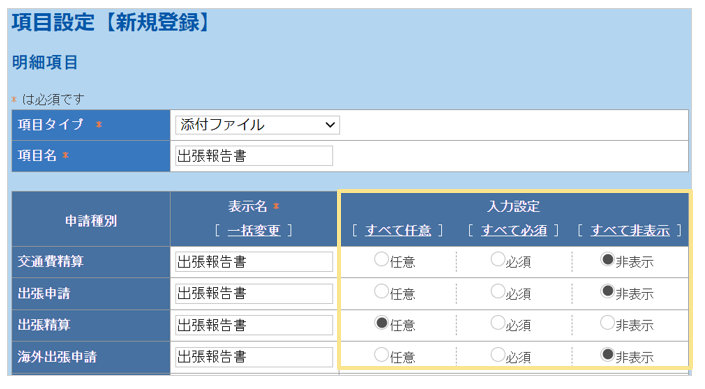
Task: Select 非表示 radio for 出張申請
Action: point(607,291)
